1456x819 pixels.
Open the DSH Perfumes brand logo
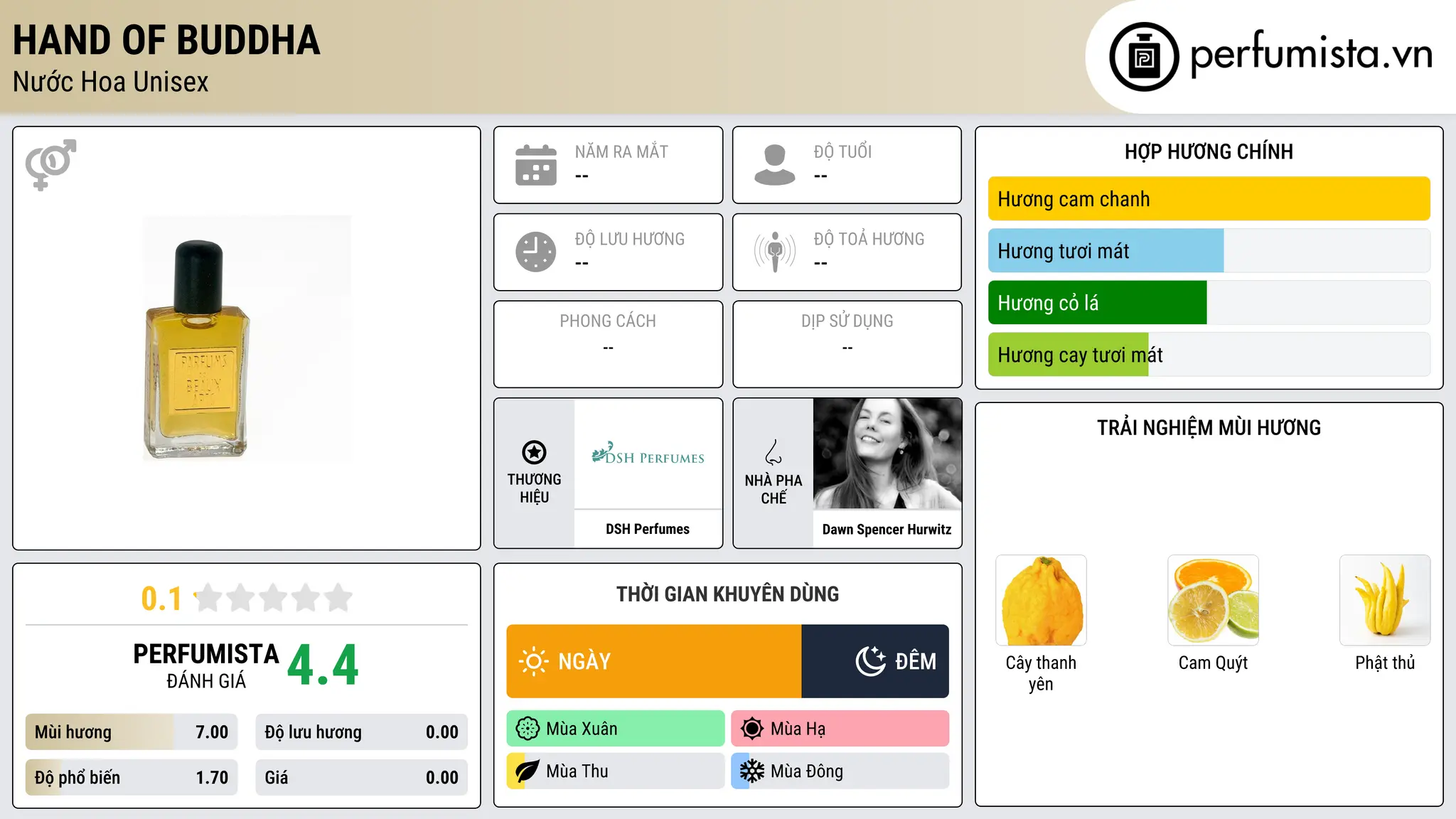(648, 454)
